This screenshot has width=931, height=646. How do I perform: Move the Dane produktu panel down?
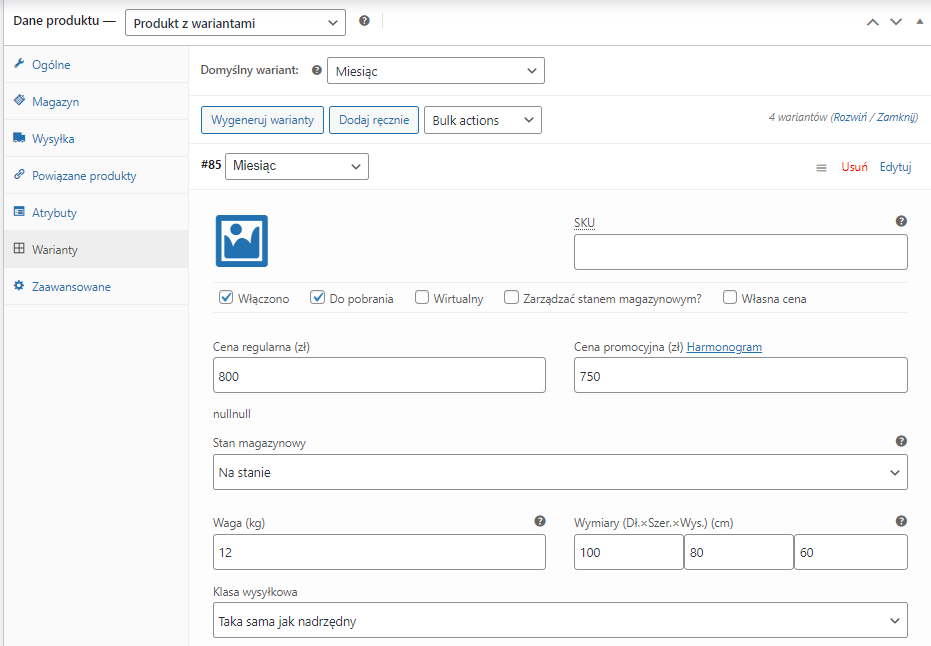click(896, 22)
